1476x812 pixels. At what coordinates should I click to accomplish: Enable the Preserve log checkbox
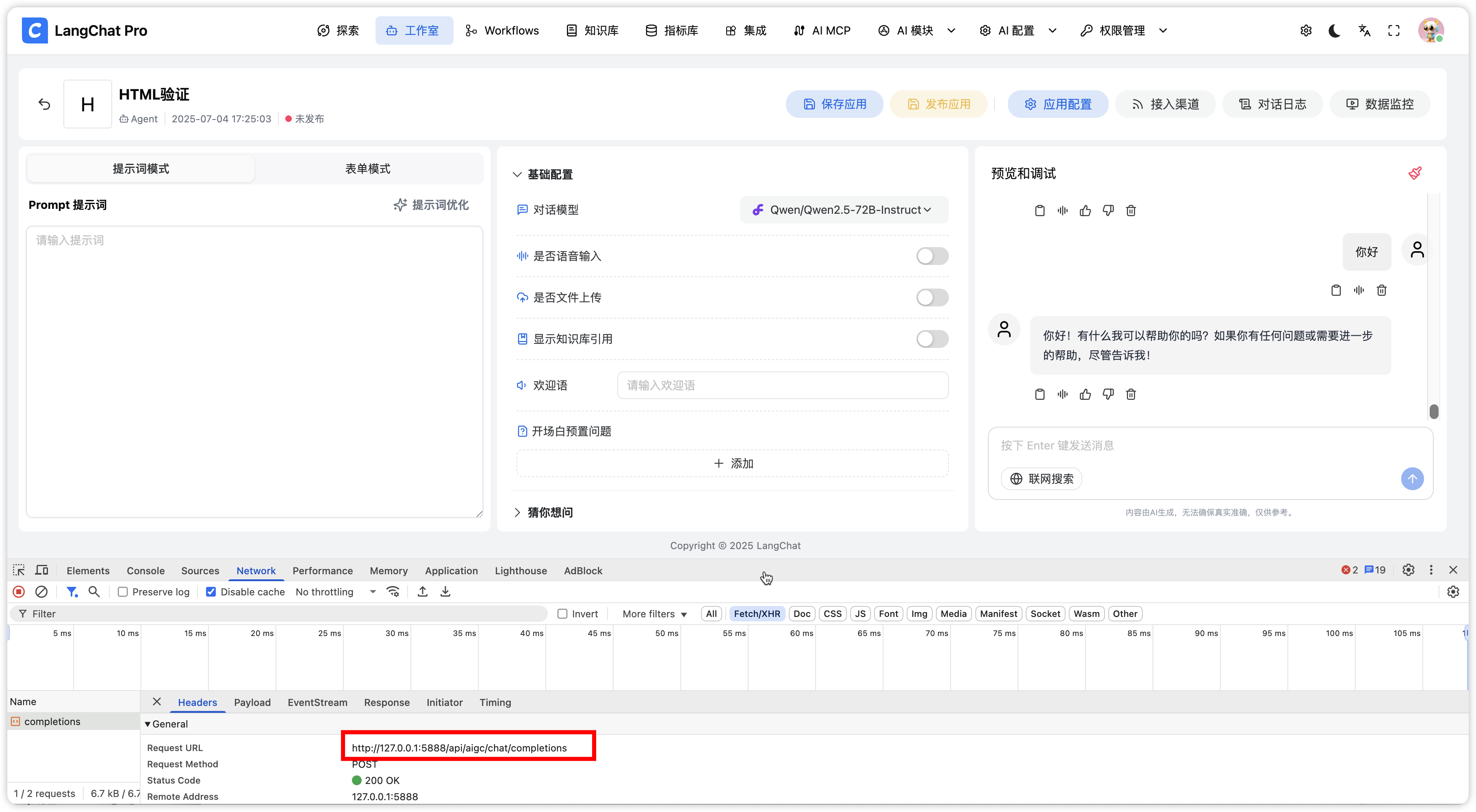pos(122,591)
